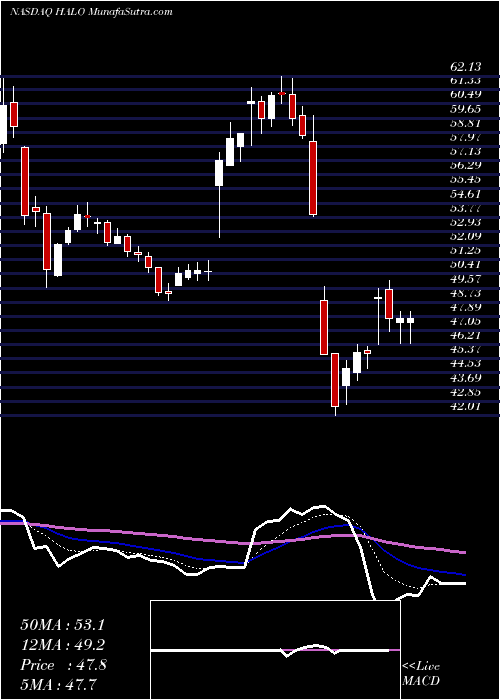Click the 42.85 price level label
Viewport: 500px width, 700px height.
click(466, 392)
